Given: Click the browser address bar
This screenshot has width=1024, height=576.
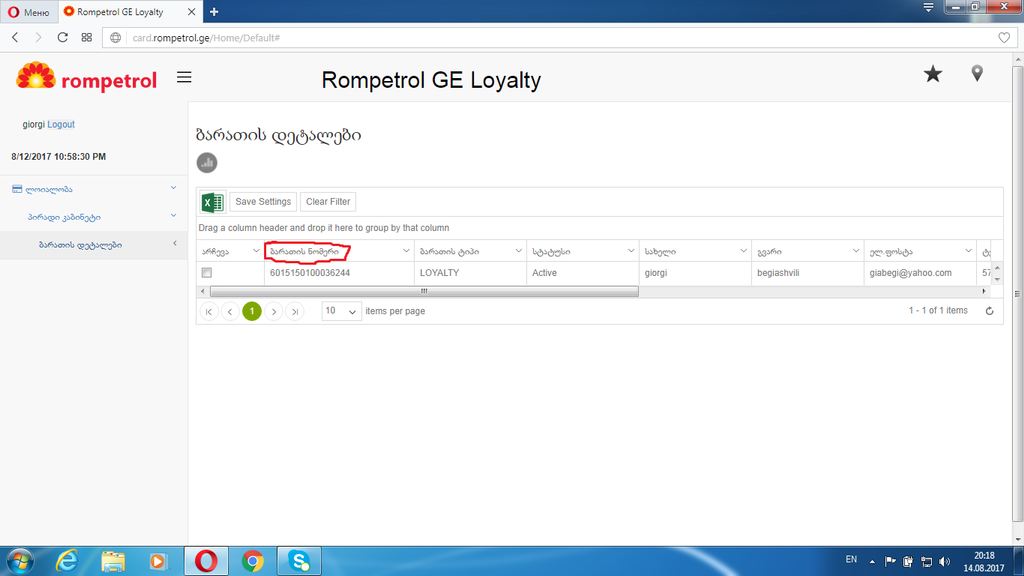Looking at the screenshot, I should pyautogui.click(x=562, y=38).
